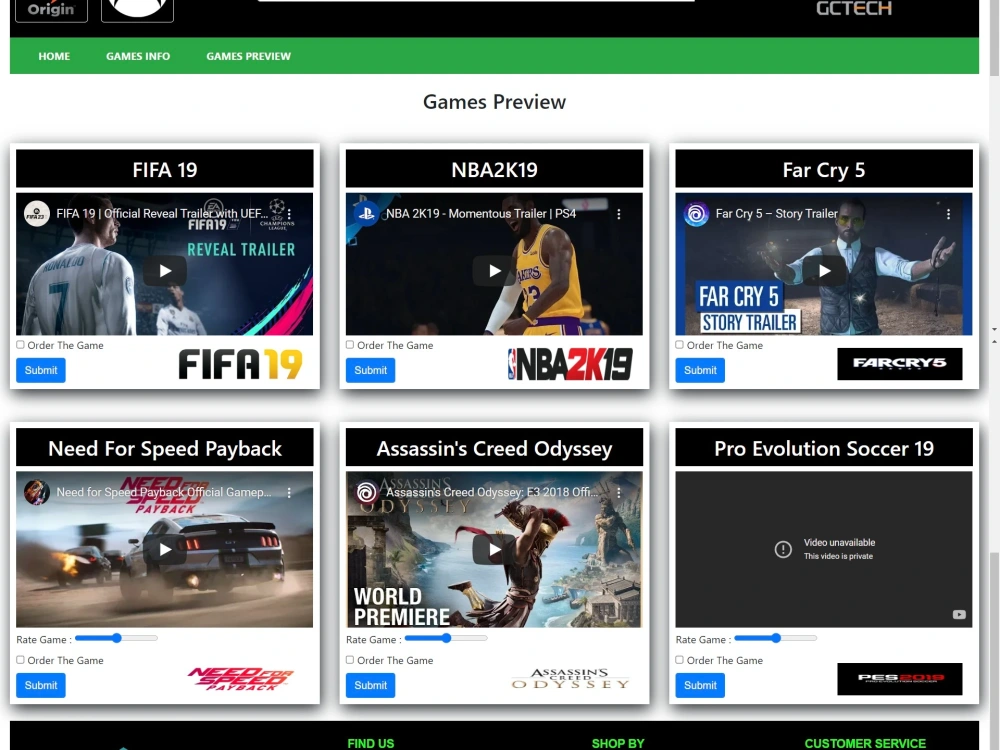This screenshot has height=750, width=1000.
Task: Adjust Pro Evolution Soccer Rate Game slider
Action: click(x=776, y=638)
